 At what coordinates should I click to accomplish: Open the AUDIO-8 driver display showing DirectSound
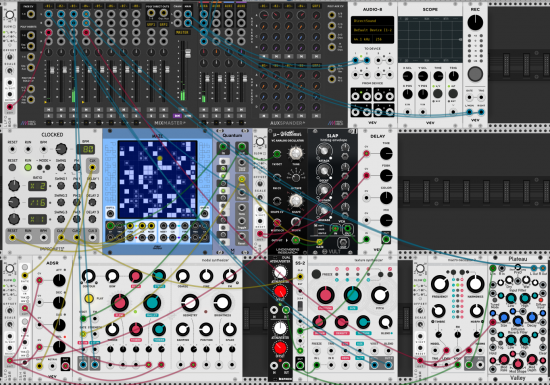pos(372,21)
